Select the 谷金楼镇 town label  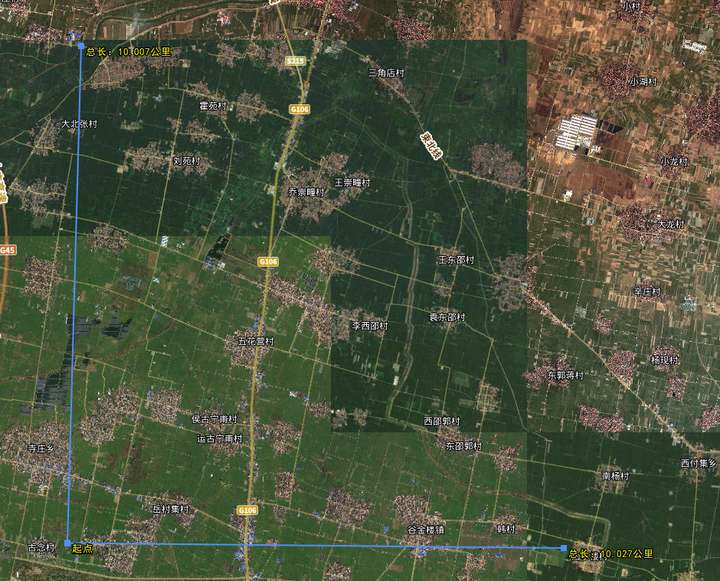tap(426, 530)
